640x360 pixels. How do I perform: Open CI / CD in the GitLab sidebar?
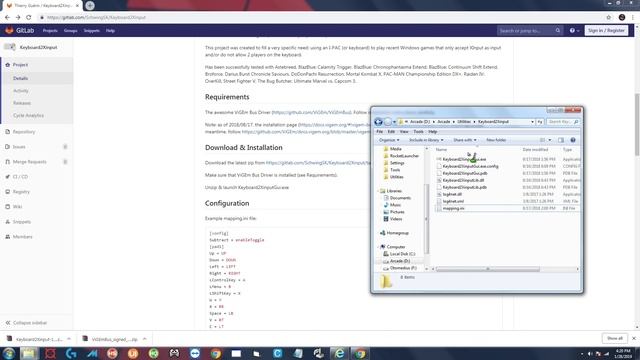pyautogui.click(x=20, y=177)
